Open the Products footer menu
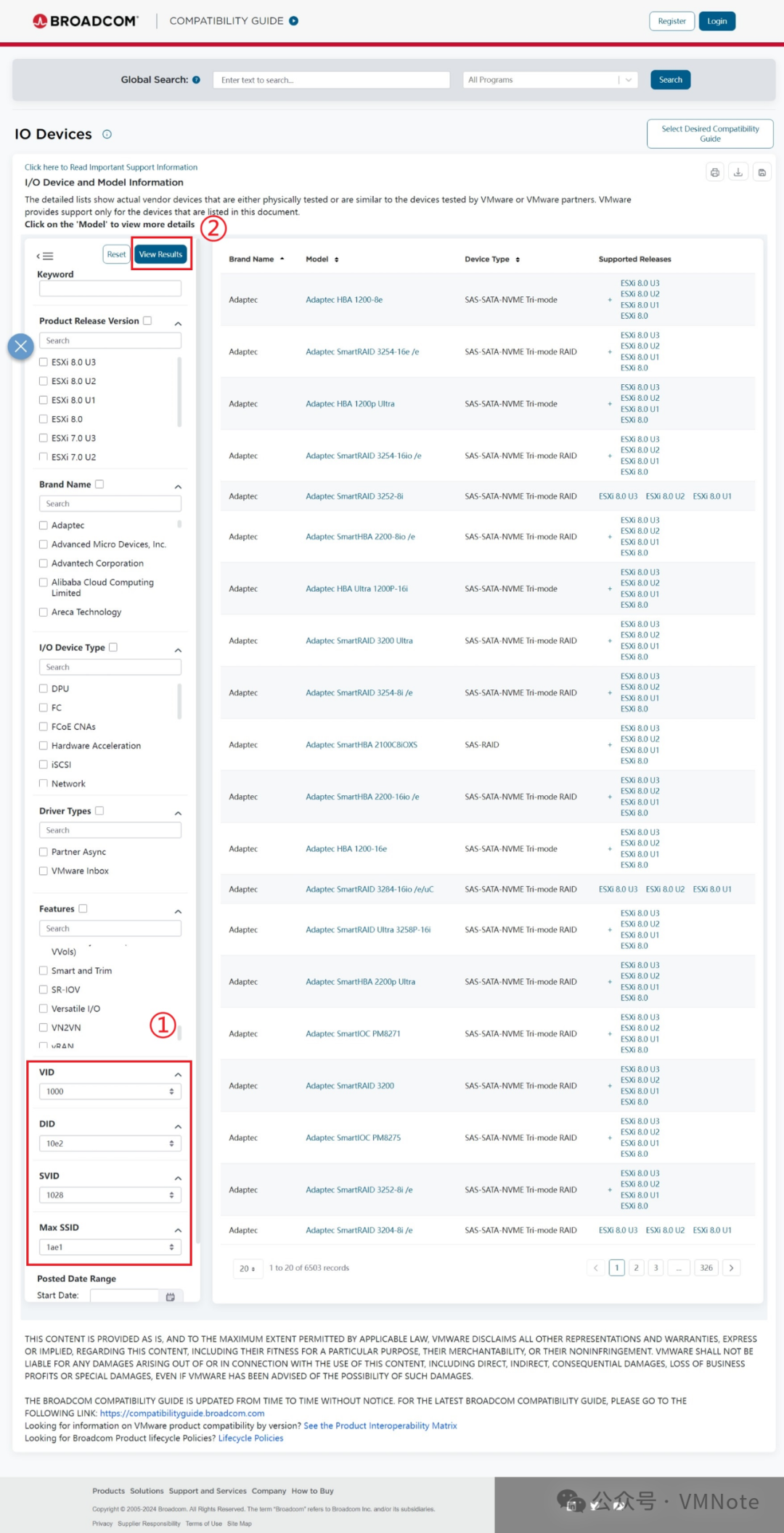This screenshot has height=1533, width=784. coord(108,1491)
